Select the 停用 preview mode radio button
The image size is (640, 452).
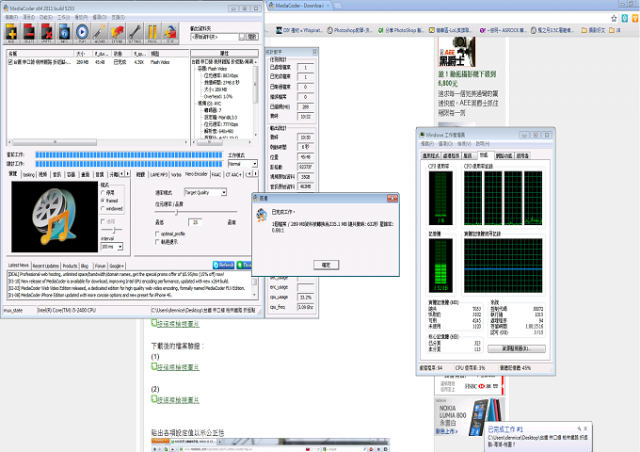[103, 193]
